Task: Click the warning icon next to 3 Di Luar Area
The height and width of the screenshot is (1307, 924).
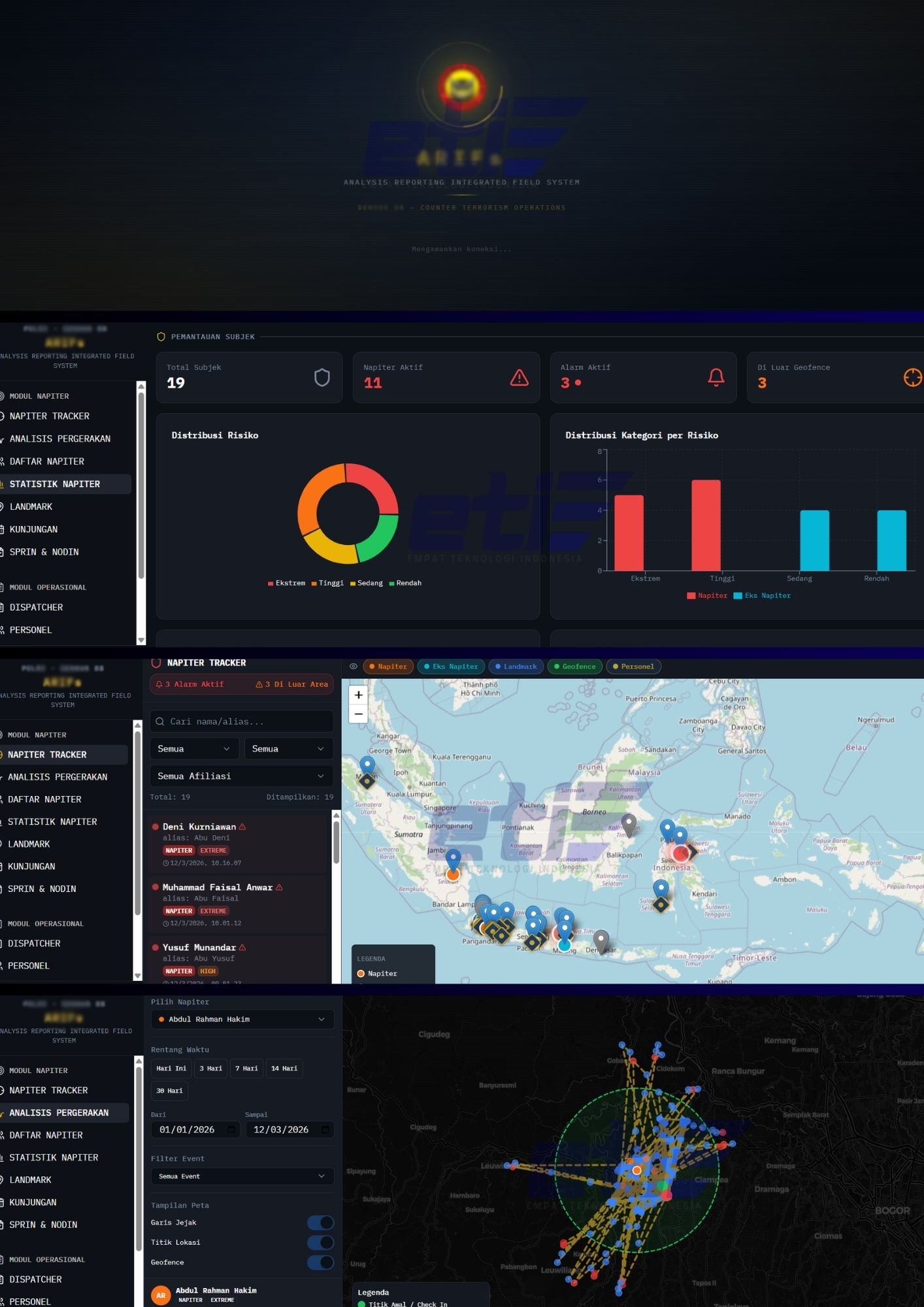Action: point(259,684)
